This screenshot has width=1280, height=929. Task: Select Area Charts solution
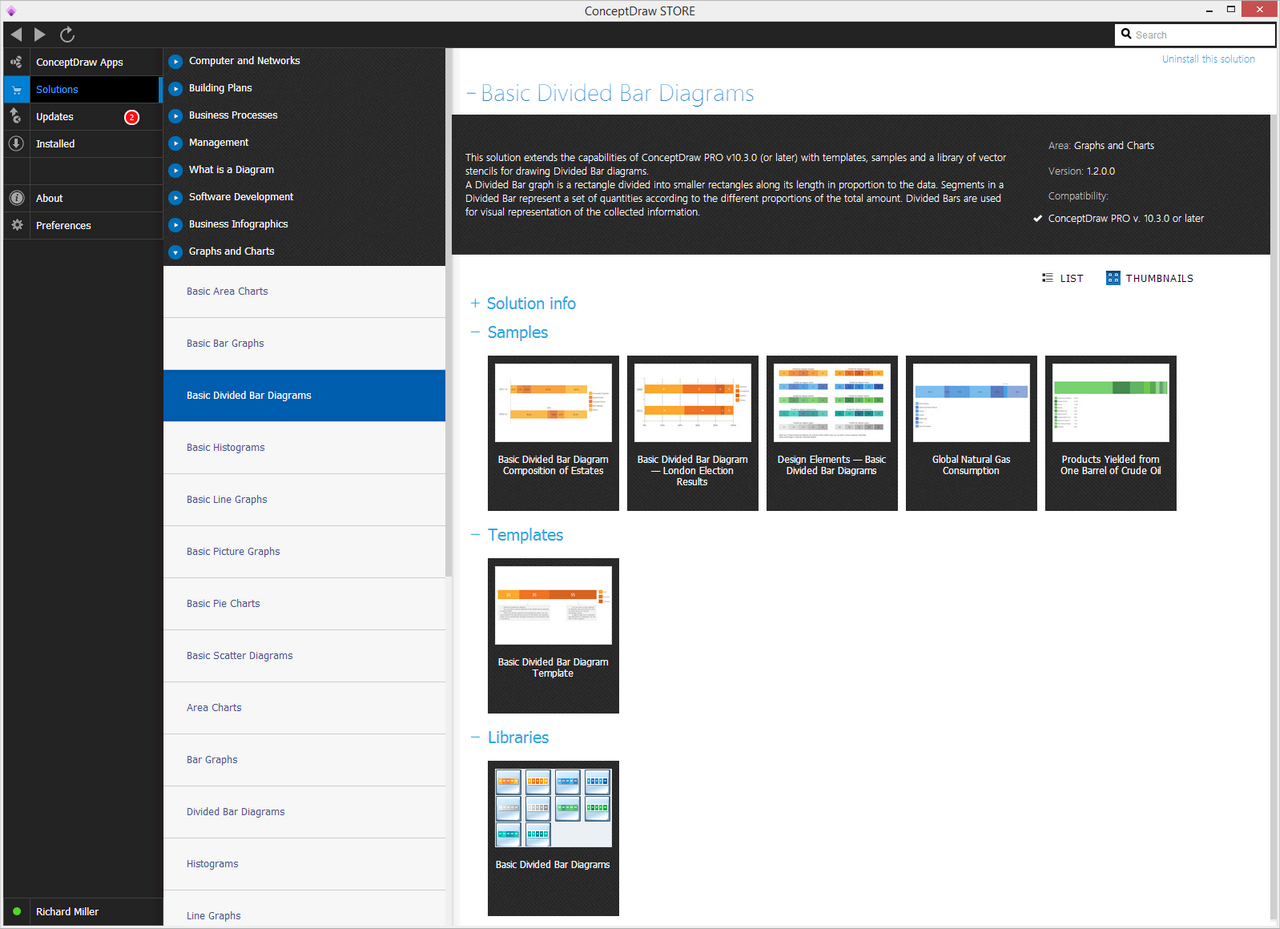tap(304, 708)
